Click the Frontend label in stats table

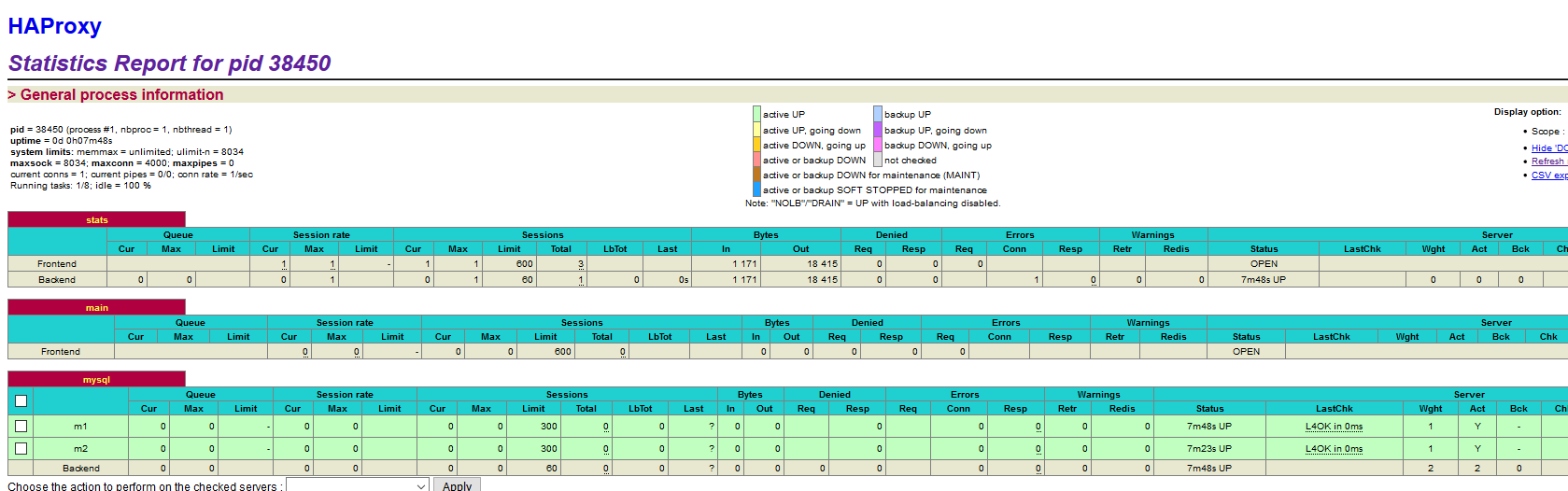(x=57, y=264)
